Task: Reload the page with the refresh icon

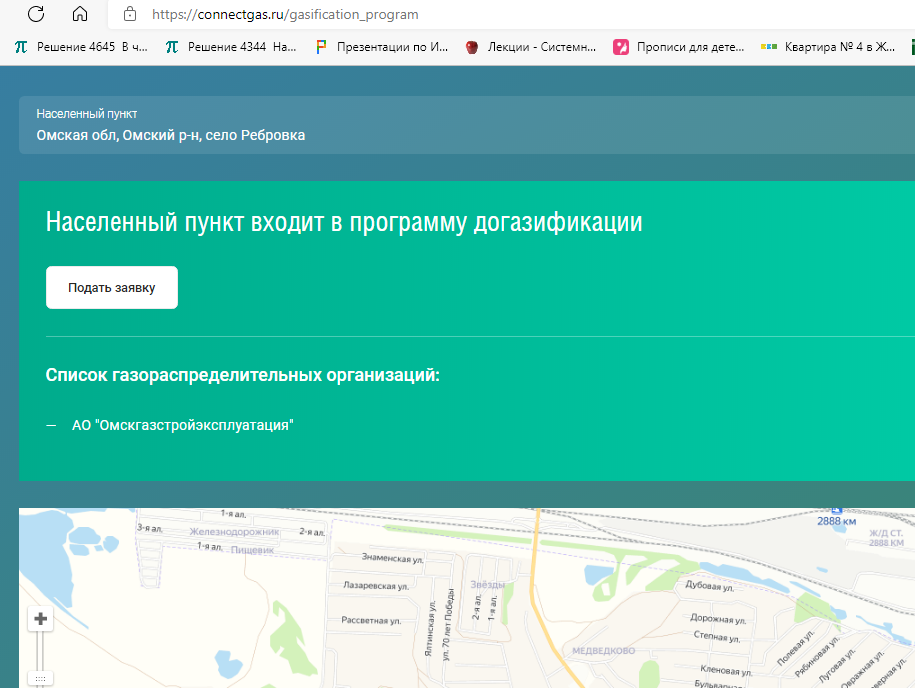Action: coord(36,14)
